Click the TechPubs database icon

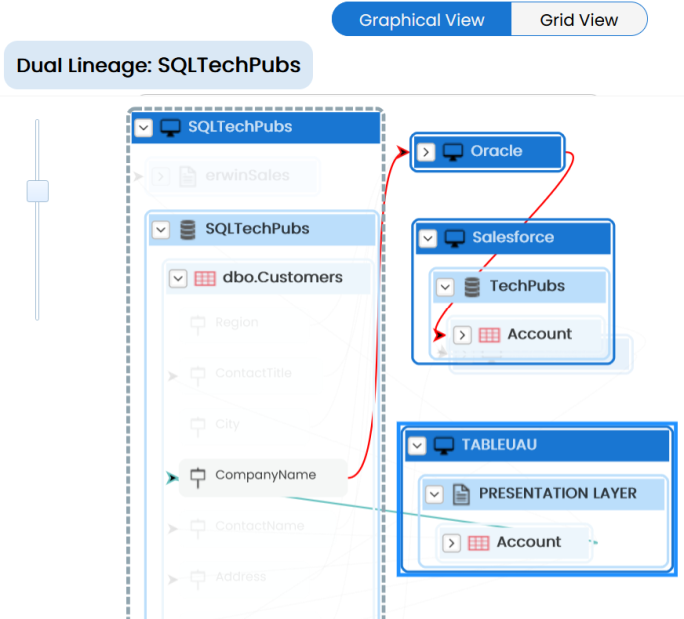472,287
